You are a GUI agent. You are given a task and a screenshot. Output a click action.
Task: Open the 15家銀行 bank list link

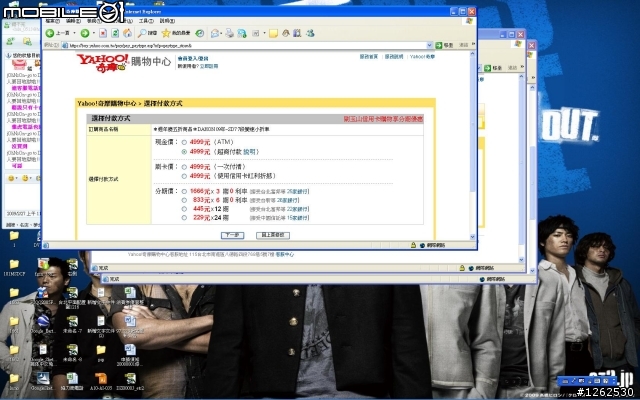(298, 218)
